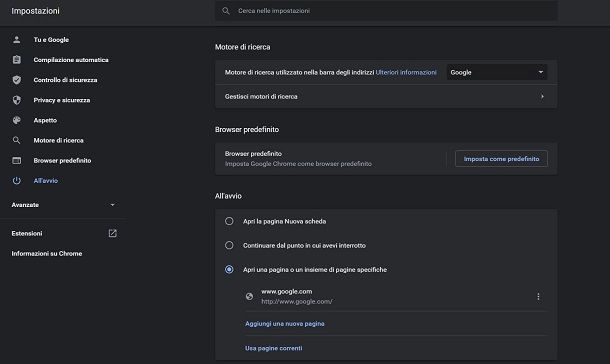The width and height of the screenshot is (610, 364).
Task: Open Informazioni su Chrome
Action: tap(47, 254)
